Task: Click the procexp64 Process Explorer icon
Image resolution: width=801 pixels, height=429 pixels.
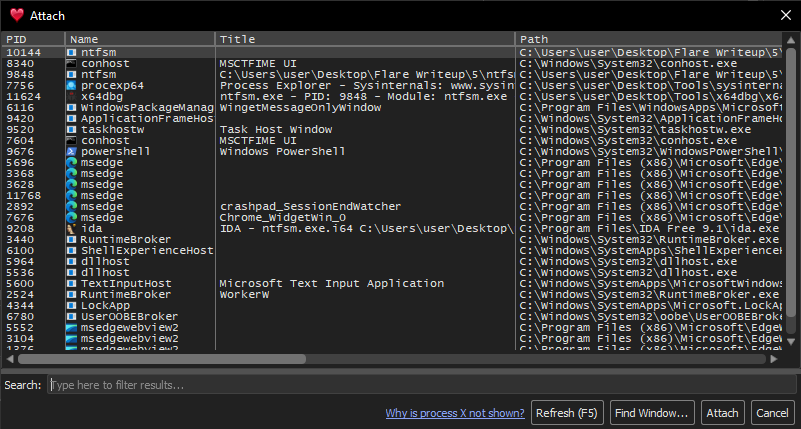Action: [x=72, y=85]
